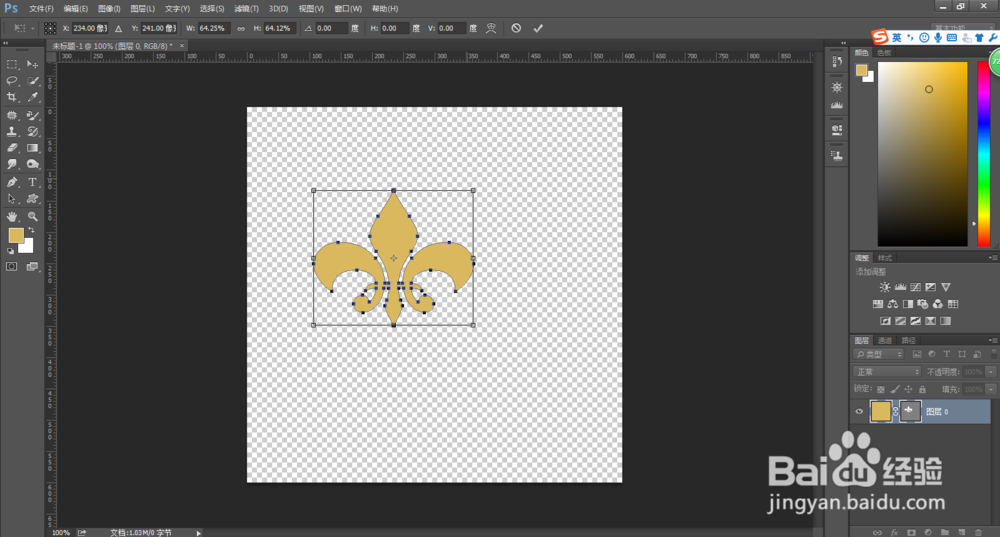Open the Layers panel flyout menu

pos(993,341)
